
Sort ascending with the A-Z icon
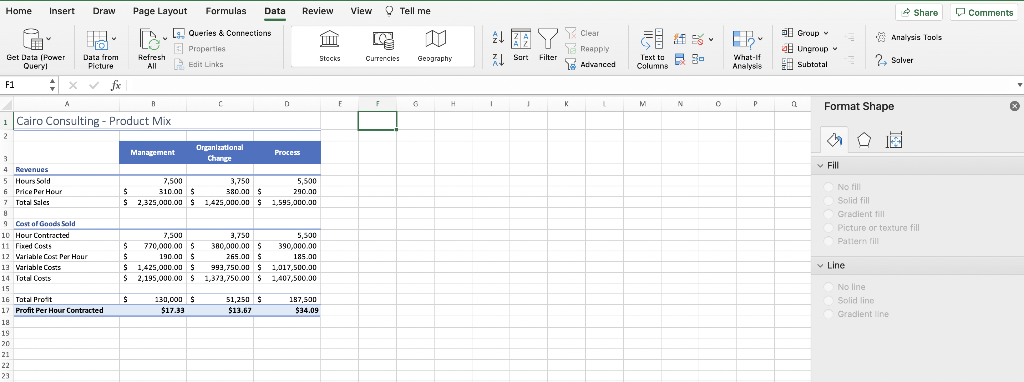(x=498, y=37)
